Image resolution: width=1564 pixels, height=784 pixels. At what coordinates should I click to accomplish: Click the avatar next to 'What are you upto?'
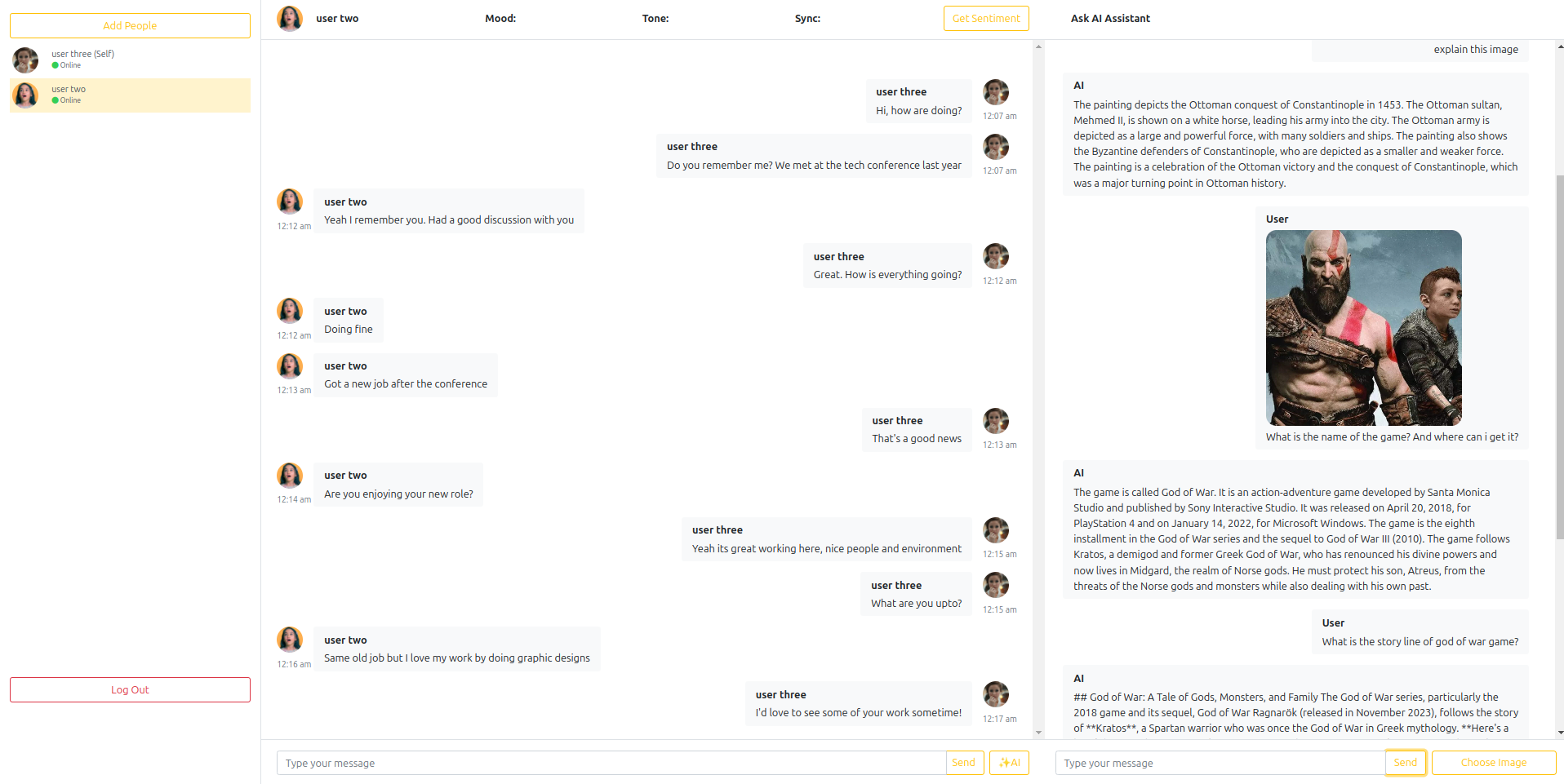click(x=996, y=584)
